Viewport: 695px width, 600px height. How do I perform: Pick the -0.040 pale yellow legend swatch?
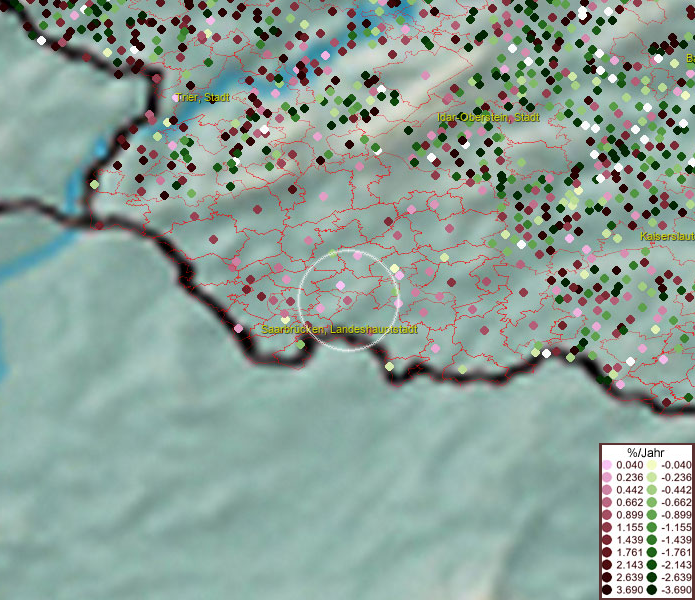(651, 465)
